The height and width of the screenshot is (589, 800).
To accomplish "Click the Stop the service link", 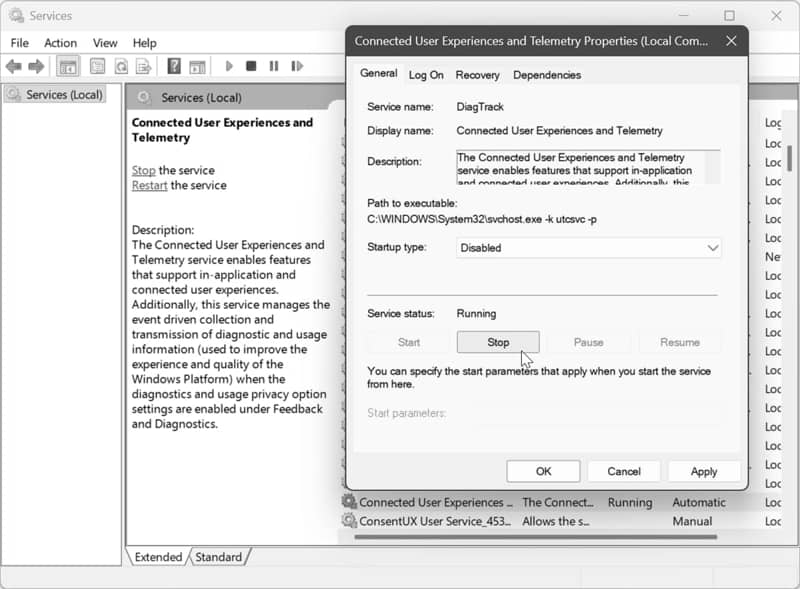I will pyautogui.click(x=143, y=170).
